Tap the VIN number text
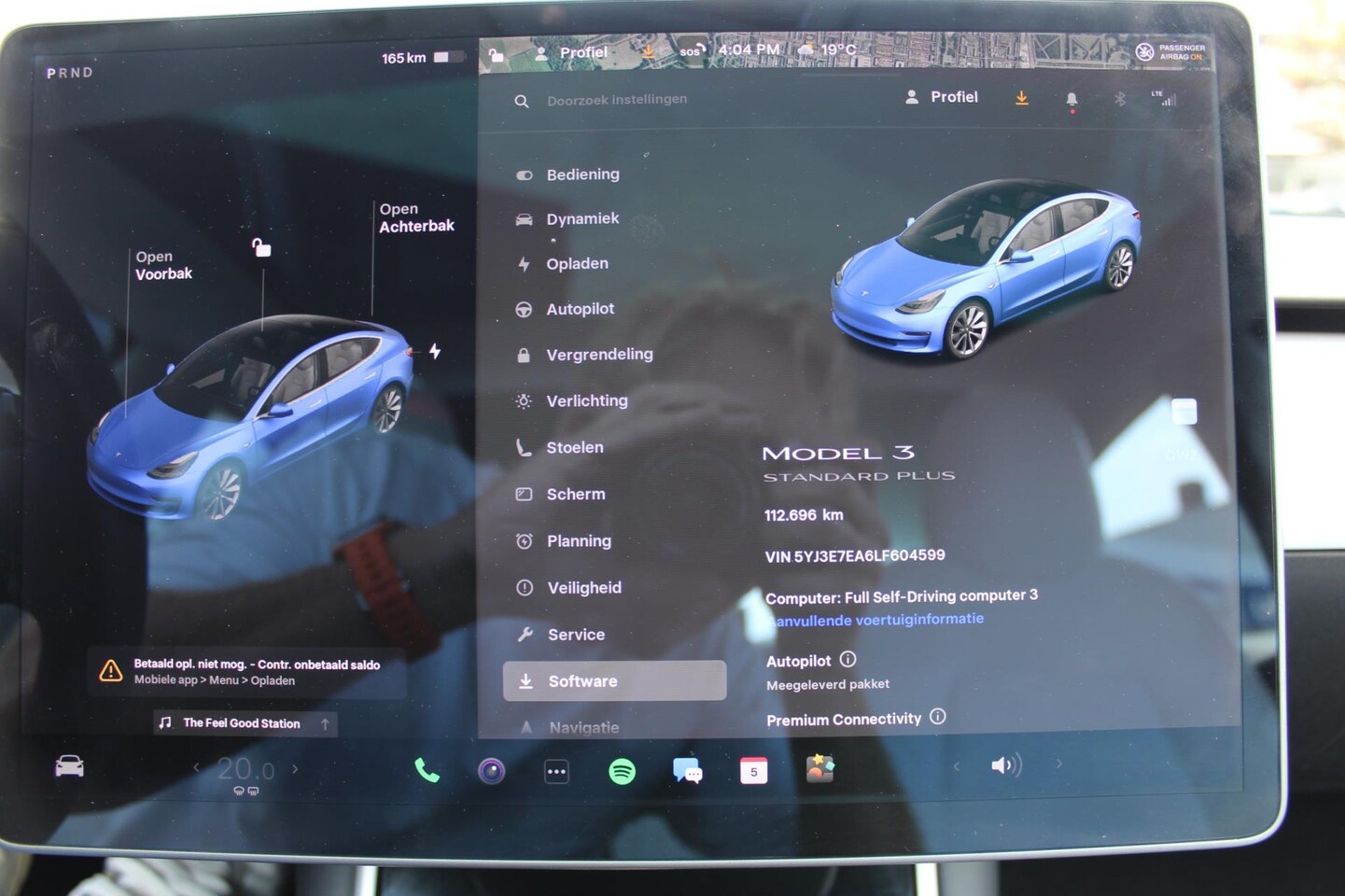The height and width of the screenshot is (896, 1345). (855, 556)
